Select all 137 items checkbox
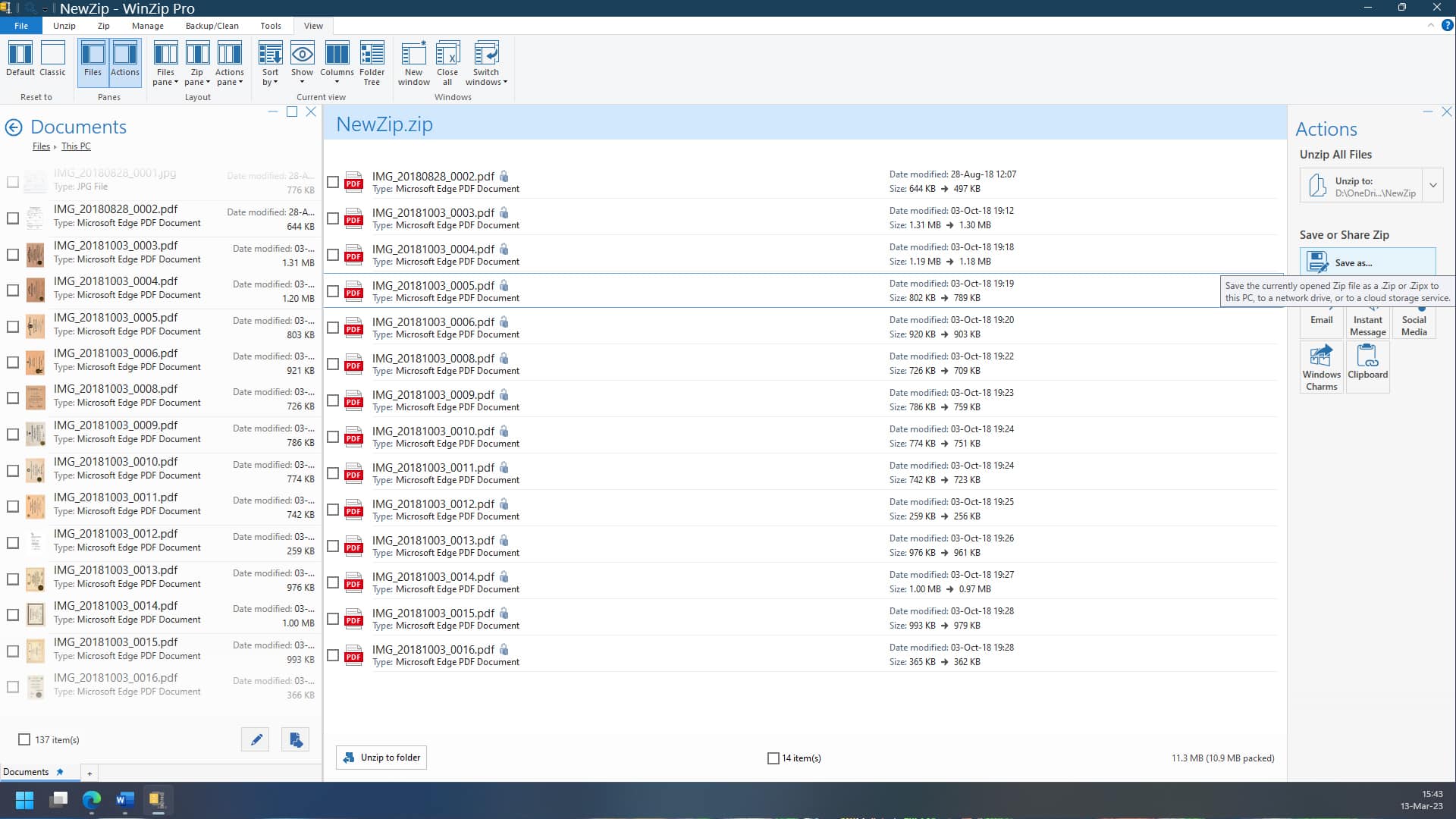 click(x=24, y=739)
